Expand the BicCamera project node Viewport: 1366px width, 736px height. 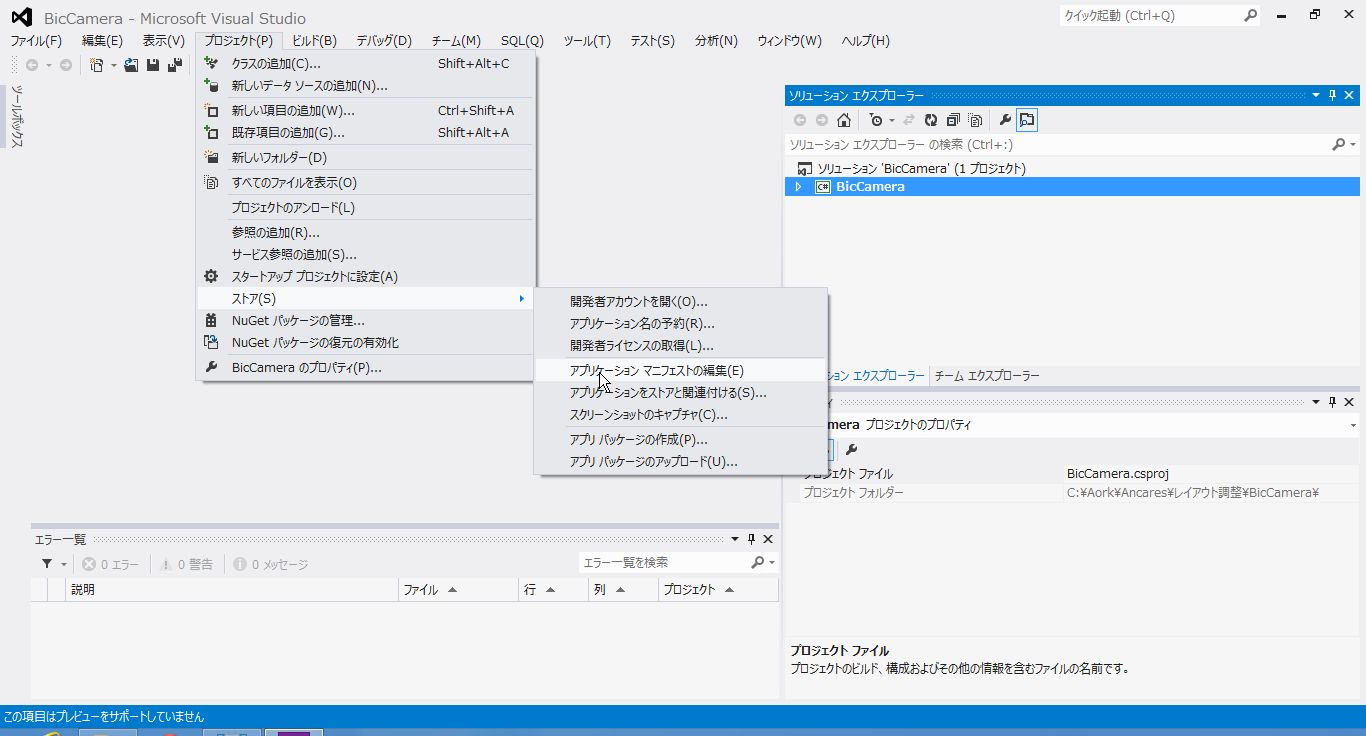pyautogui.click(x=798, y=187)
